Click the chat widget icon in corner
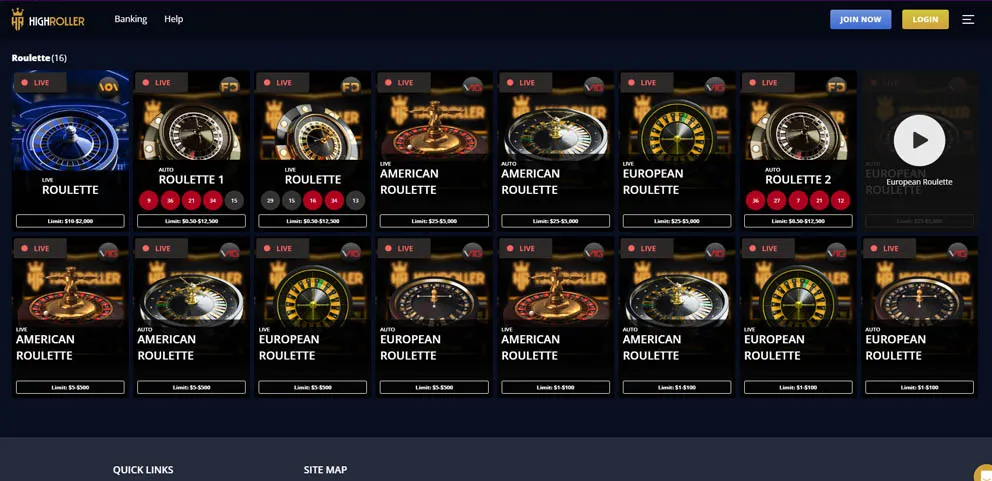992x481 pixels. [984, 473]
